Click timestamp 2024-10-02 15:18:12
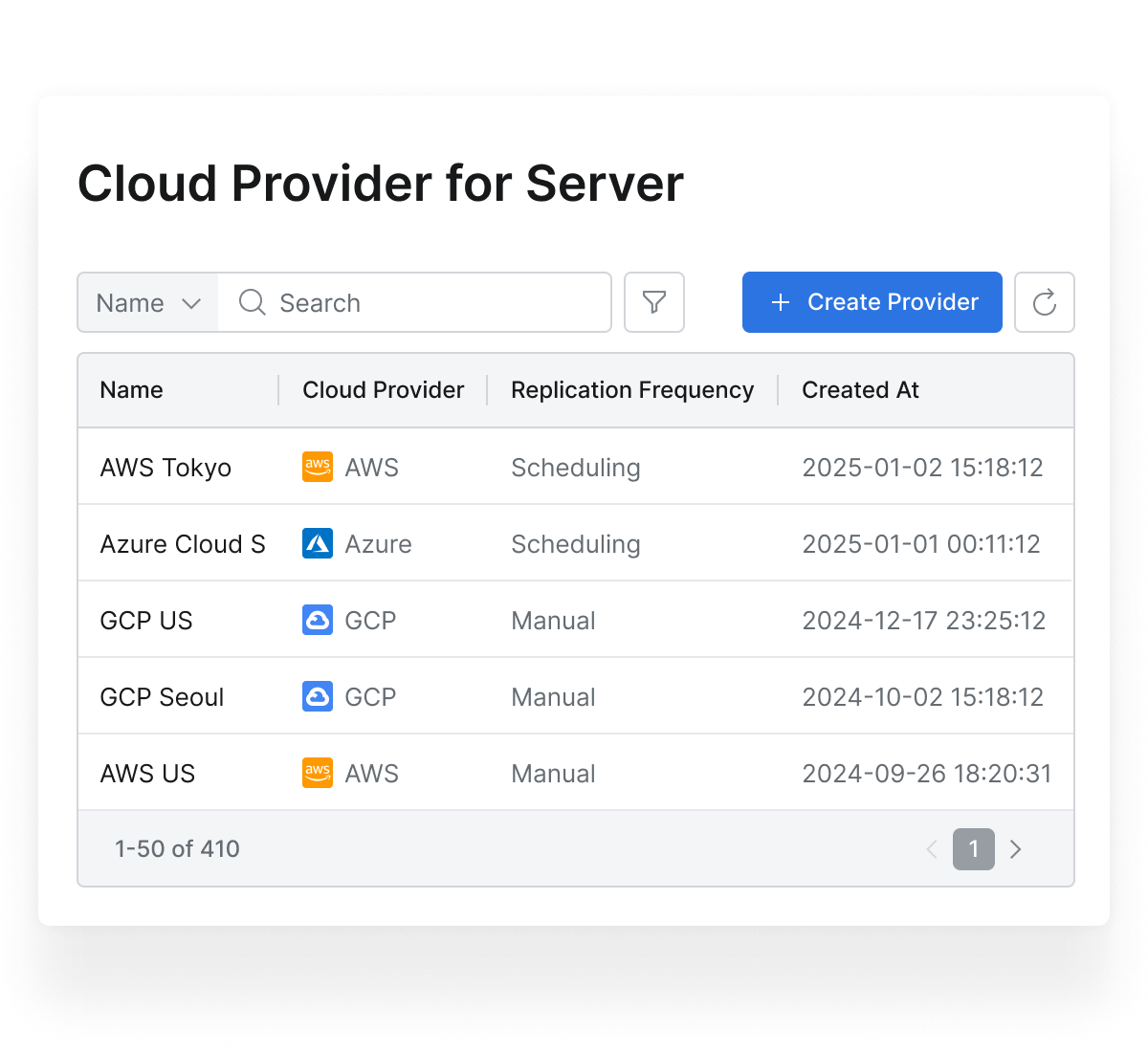Image resolution: width=1148 pixels, height=1052 pixels. (x=922, y=697)
